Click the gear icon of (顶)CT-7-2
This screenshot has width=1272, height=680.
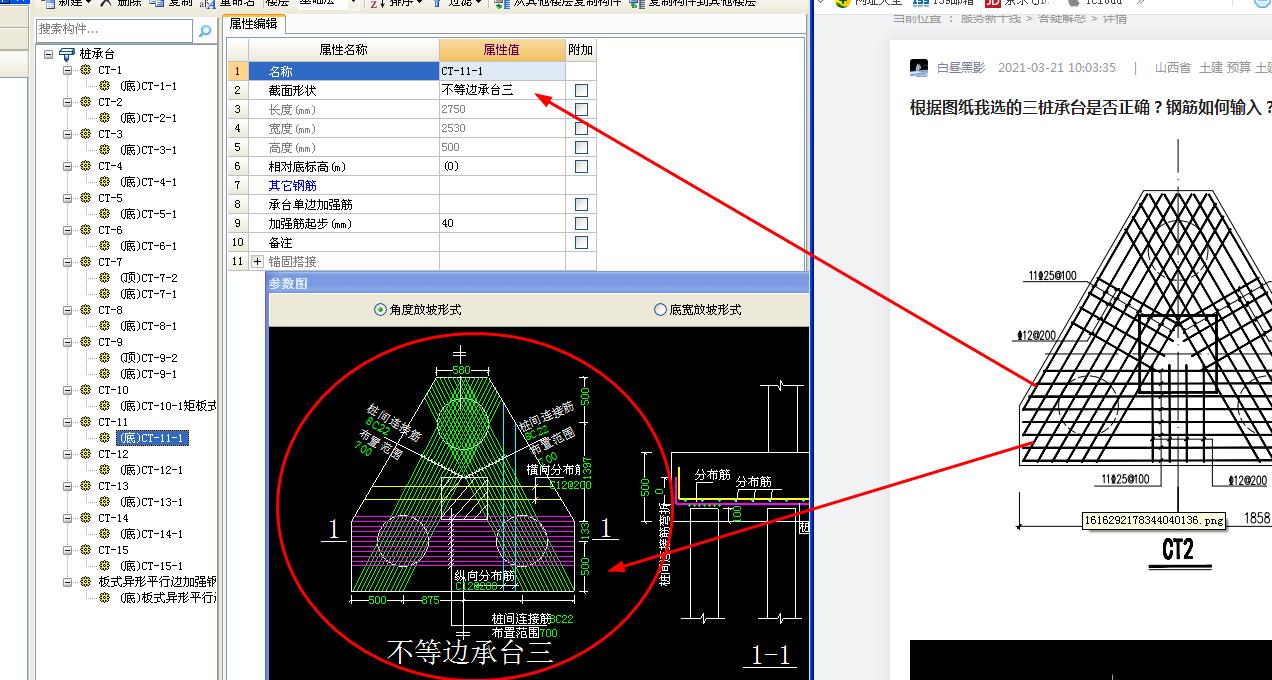tap(105, 278)
